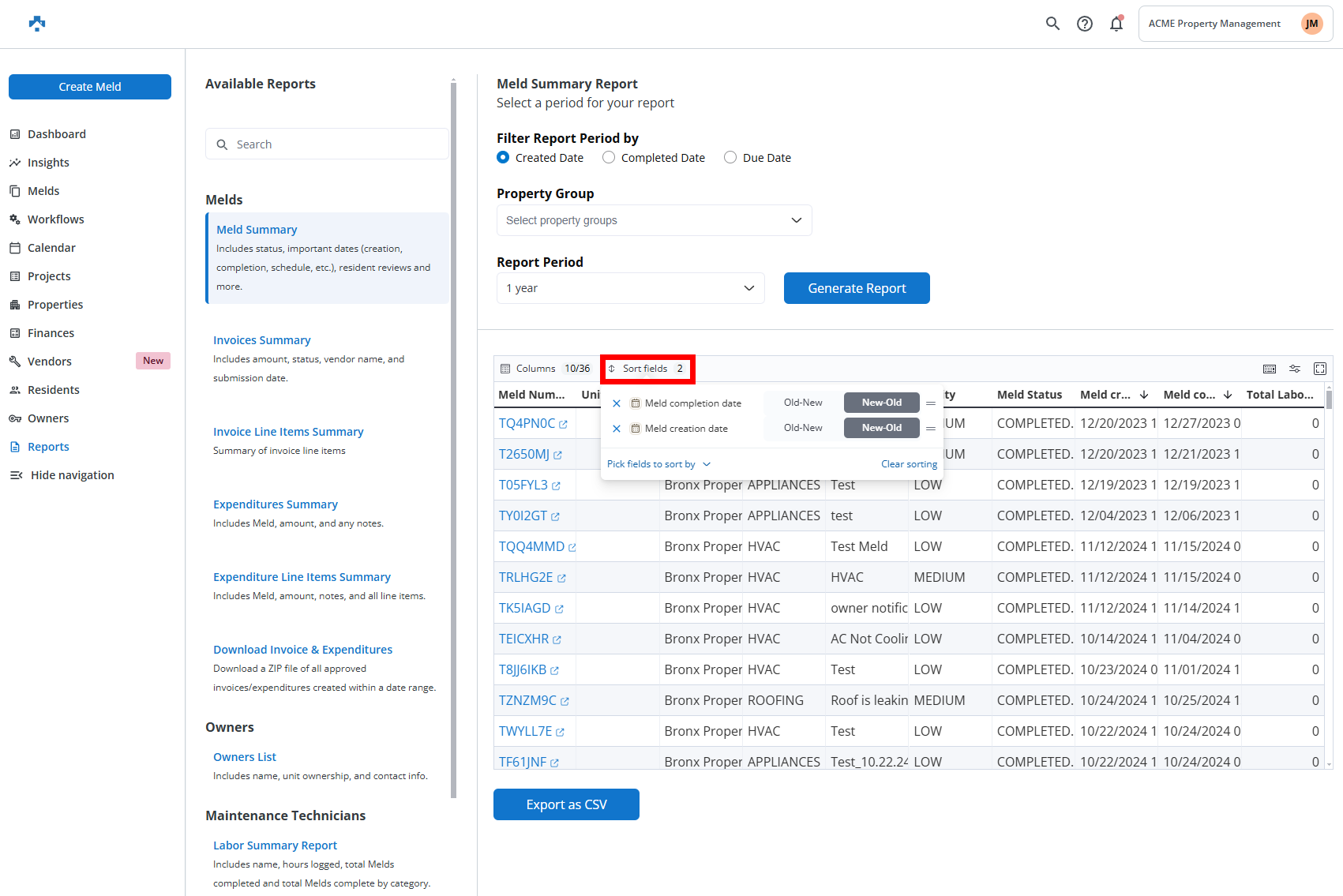This screenshot has height=896, width=1343.
Task: Click the Generate Report button
Action: coord(856,288)
